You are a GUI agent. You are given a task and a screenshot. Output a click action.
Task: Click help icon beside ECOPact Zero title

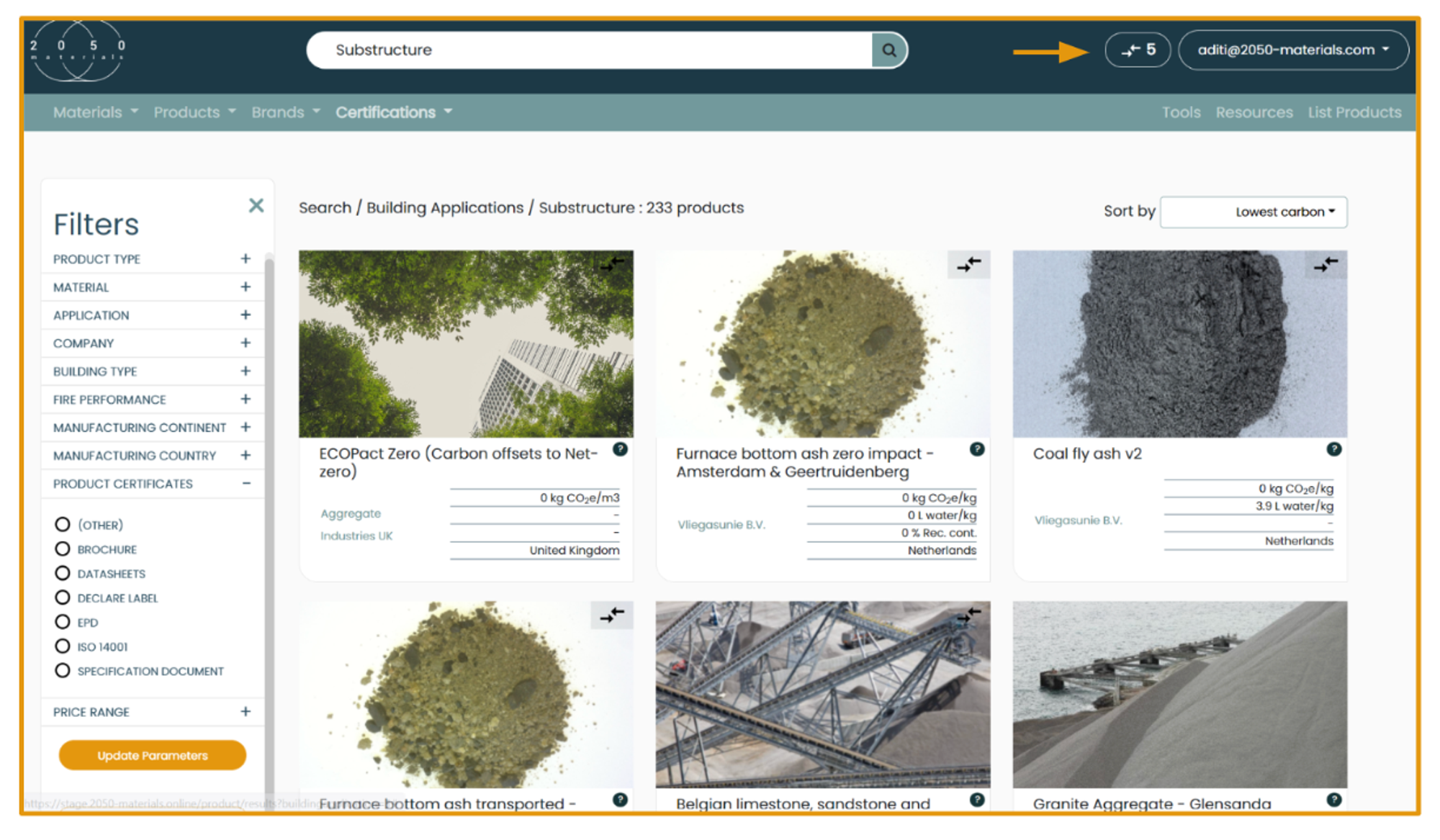pyautogui.click(x=620, y=450)
